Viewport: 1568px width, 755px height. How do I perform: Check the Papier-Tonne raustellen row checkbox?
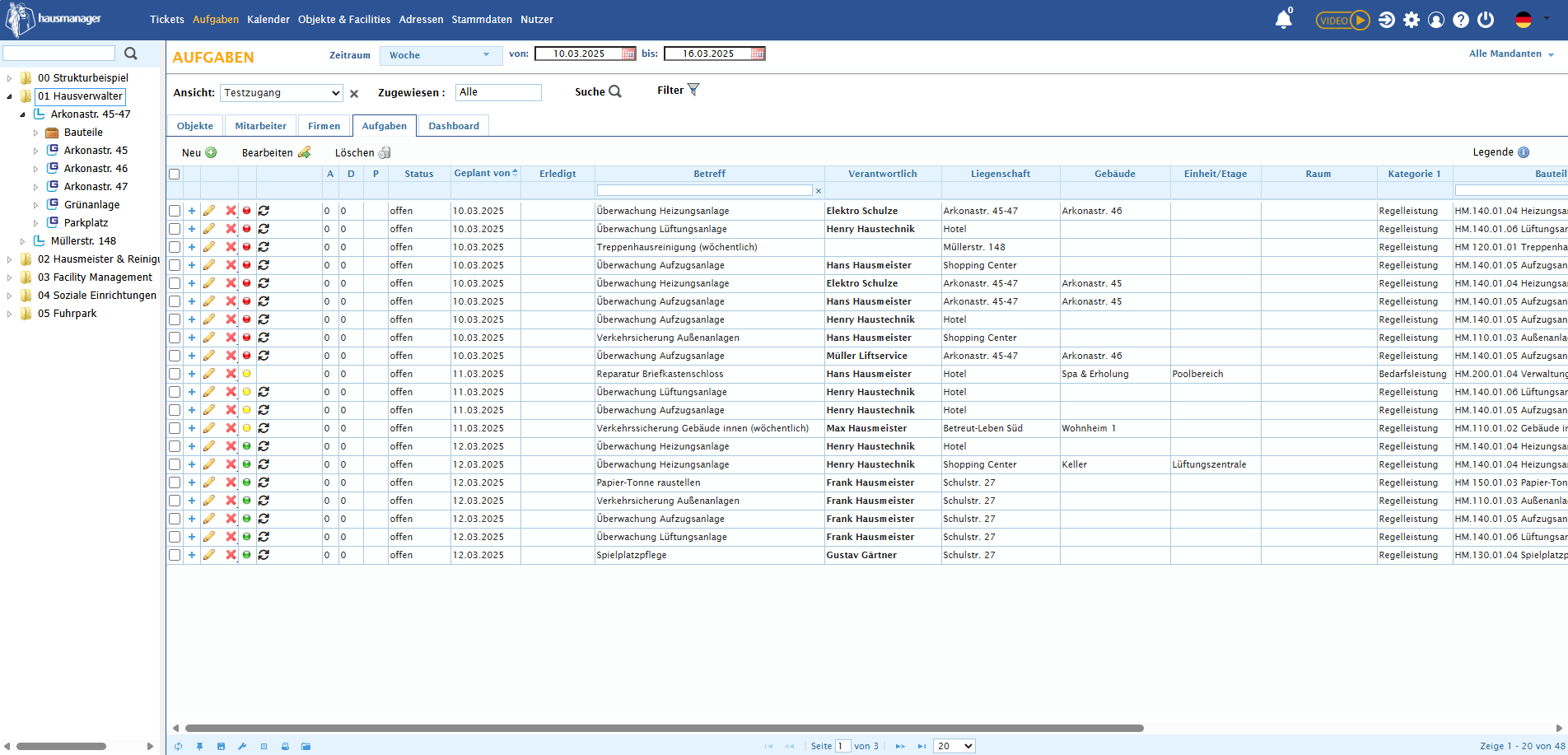point(175,482)
